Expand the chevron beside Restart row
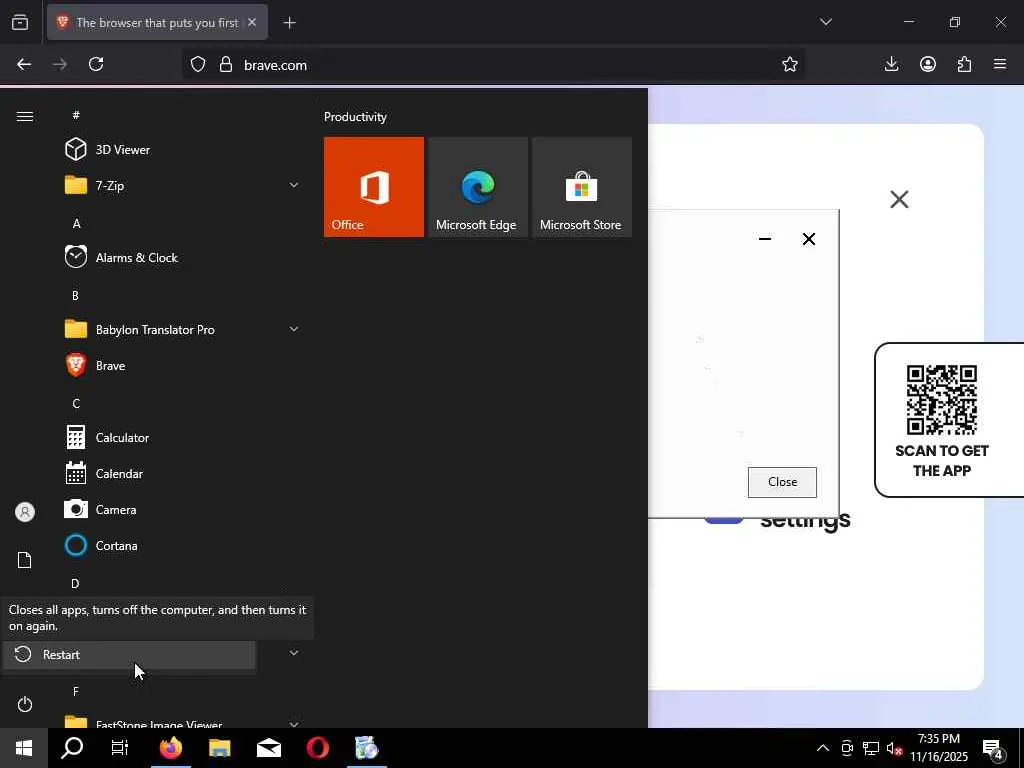The image size is (1024, 768). point(294,653)
